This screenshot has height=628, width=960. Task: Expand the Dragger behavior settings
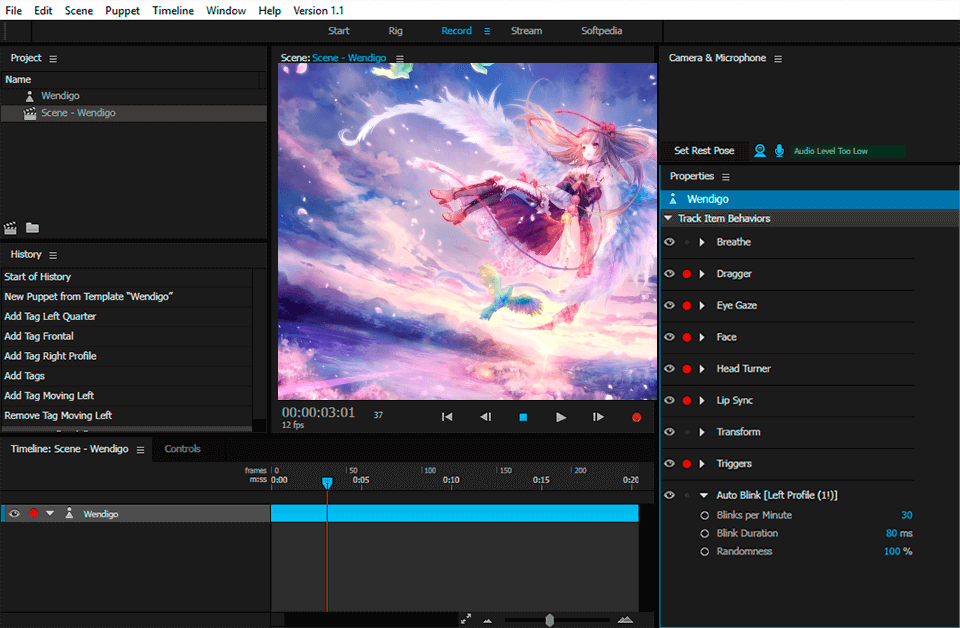tap(702, 274)
